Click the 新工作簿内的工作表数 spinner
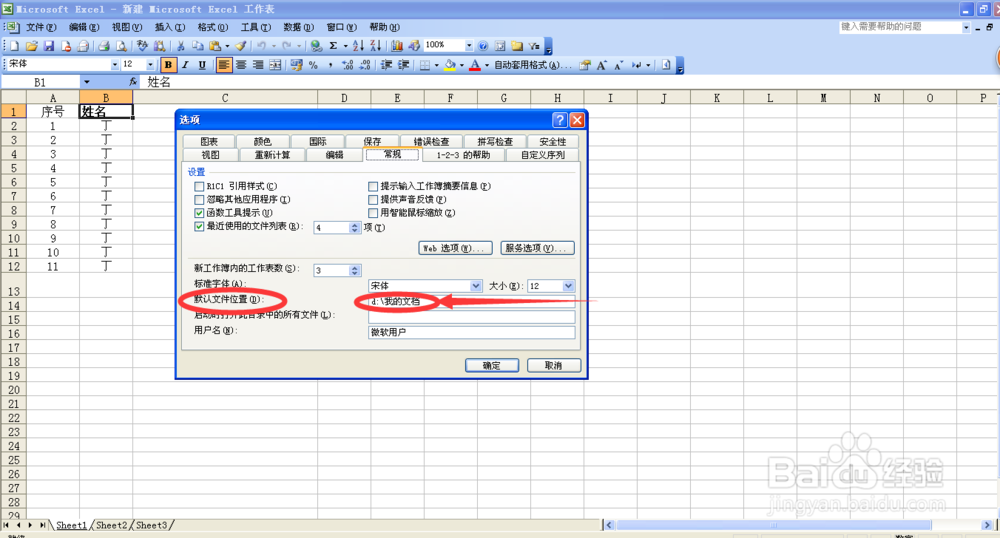 tap(355, 270)
